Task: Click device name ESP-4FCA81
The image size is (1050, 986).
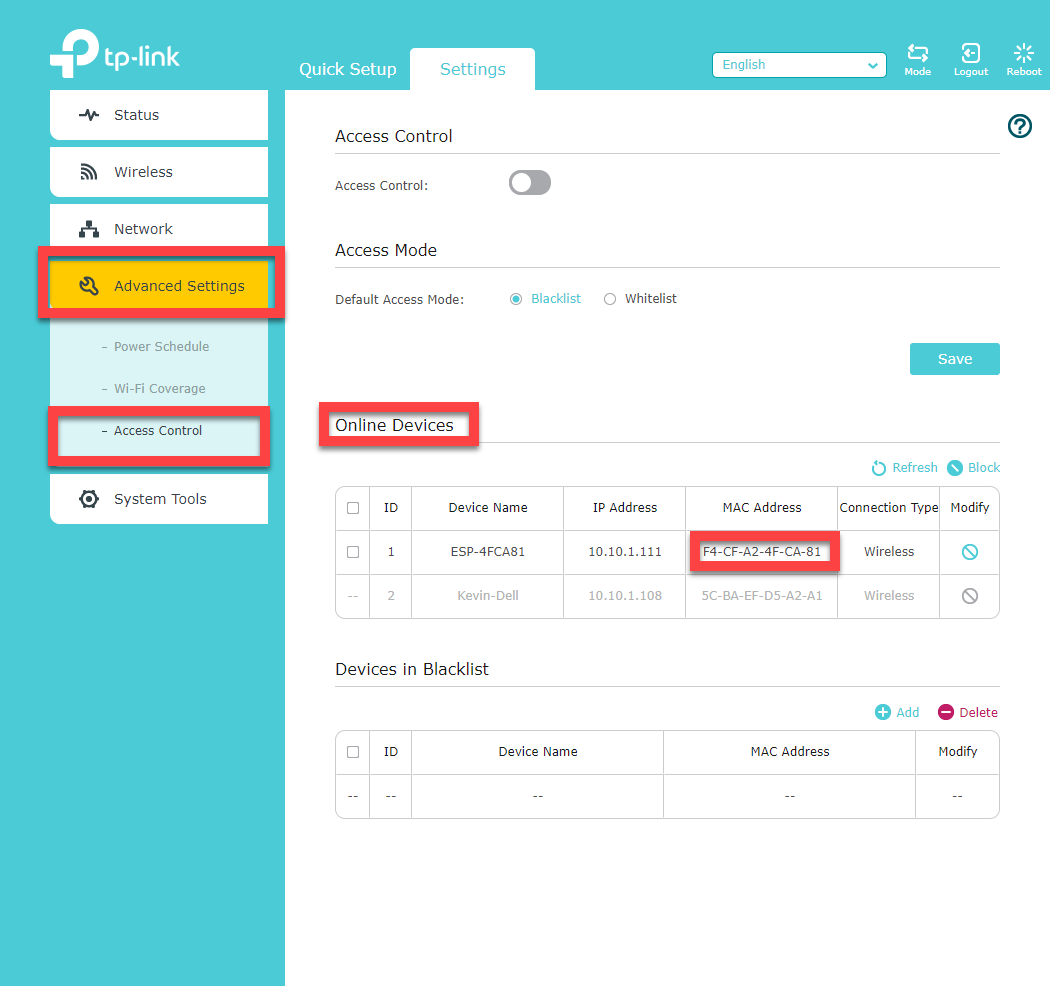Action: [x=488, y=552]
